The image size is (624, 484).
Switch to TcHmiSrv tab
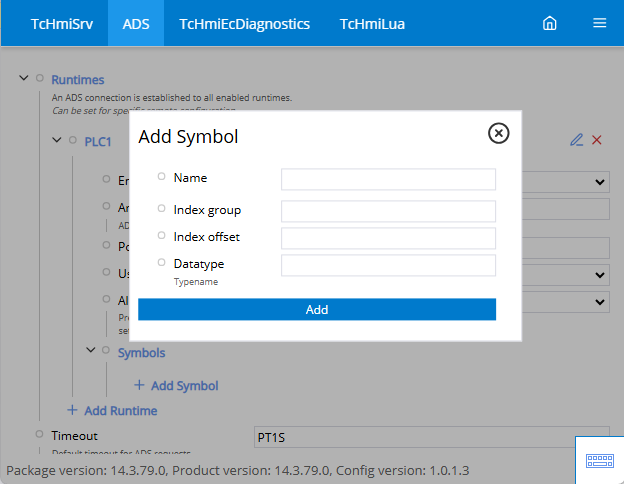[62, 23]
